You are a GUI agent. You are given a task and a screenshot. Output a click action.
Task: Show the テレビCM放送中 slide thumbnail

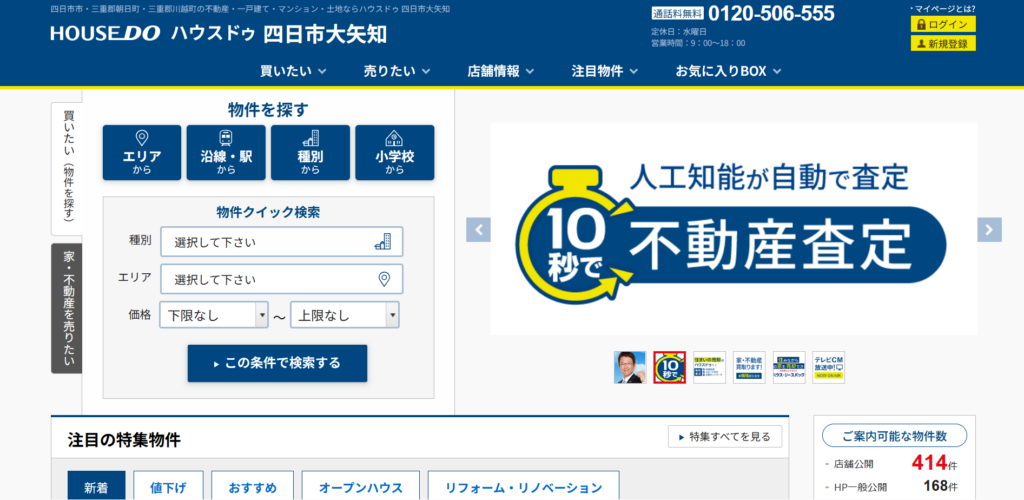[829, 367]
